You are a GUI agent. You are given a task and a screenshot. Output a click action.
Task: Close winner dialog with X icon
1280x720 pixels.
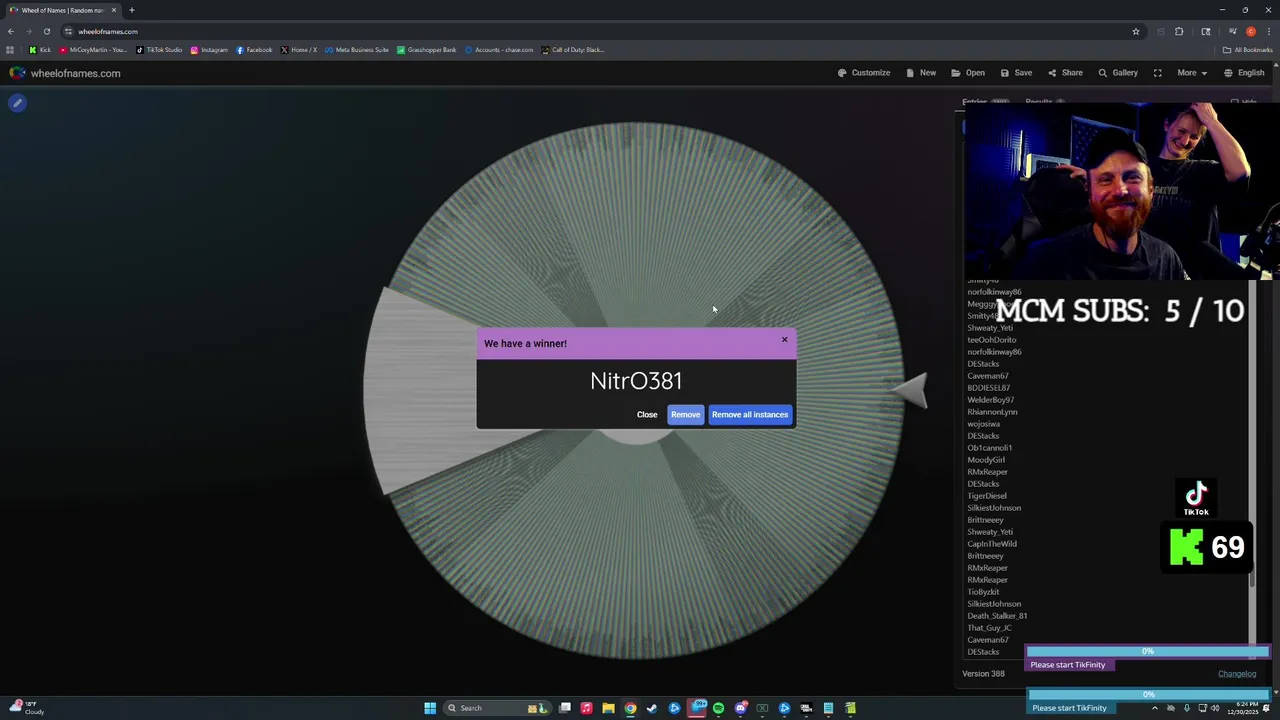(x=784, y=340)
